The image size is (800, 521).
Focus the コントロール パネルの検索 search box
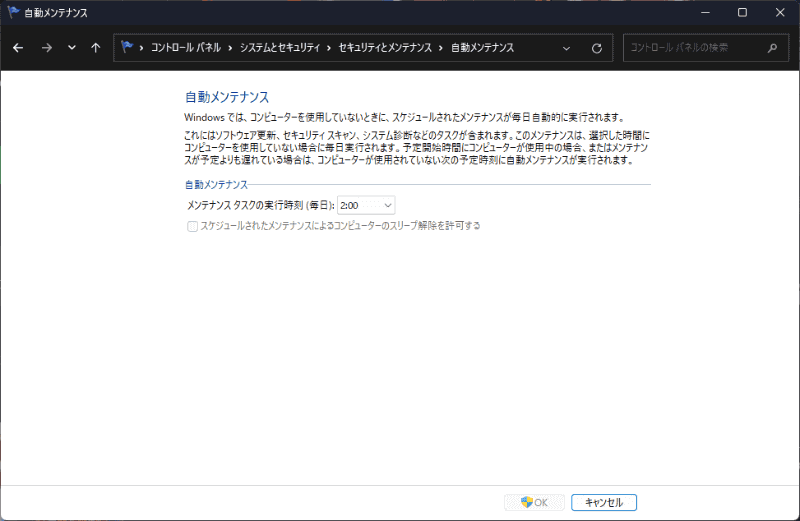tap(706, 48)
